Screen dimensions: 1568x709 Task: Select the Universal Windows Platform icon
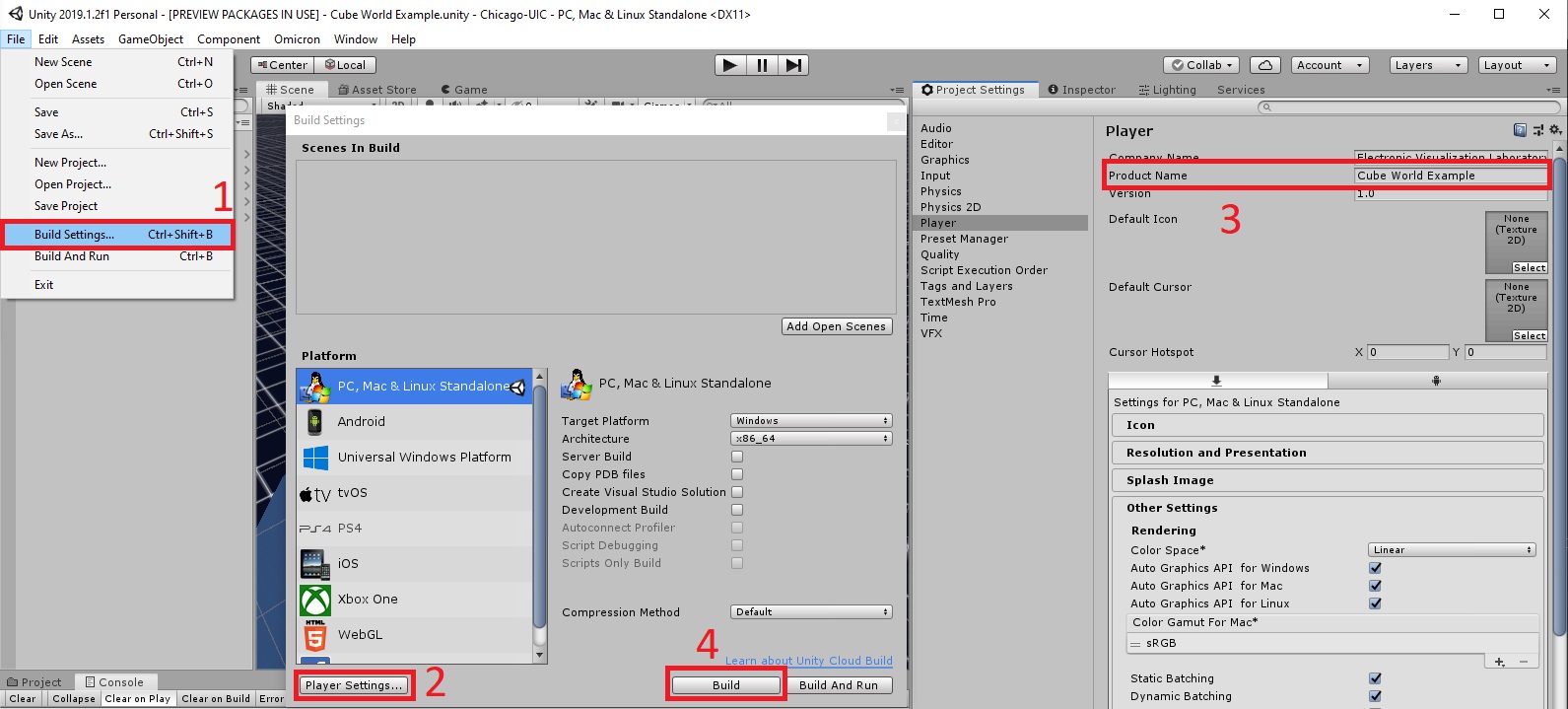click(x=315, y=458)
